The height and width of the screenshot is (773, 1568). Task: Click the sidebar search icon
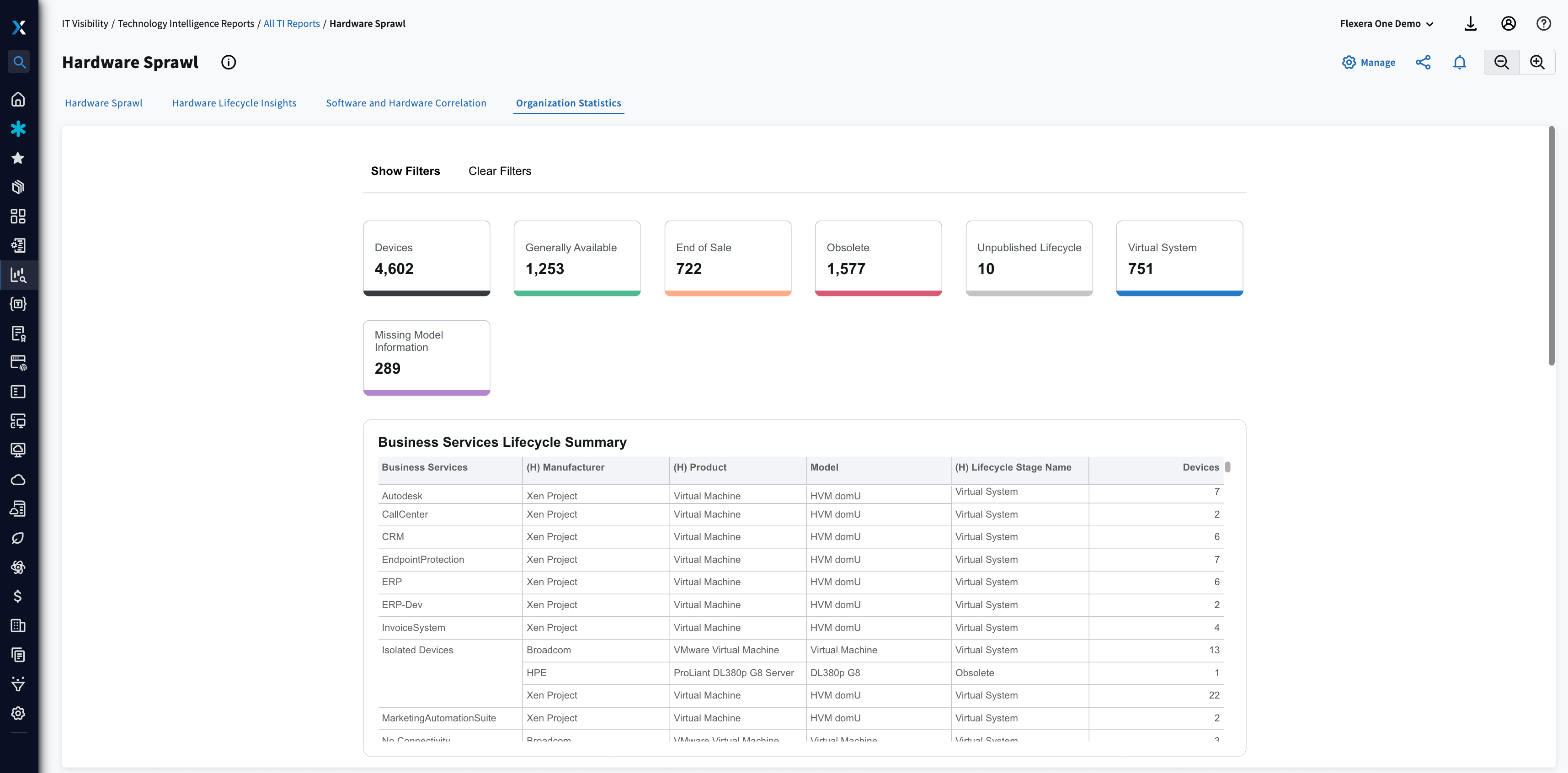pos(19,62)
